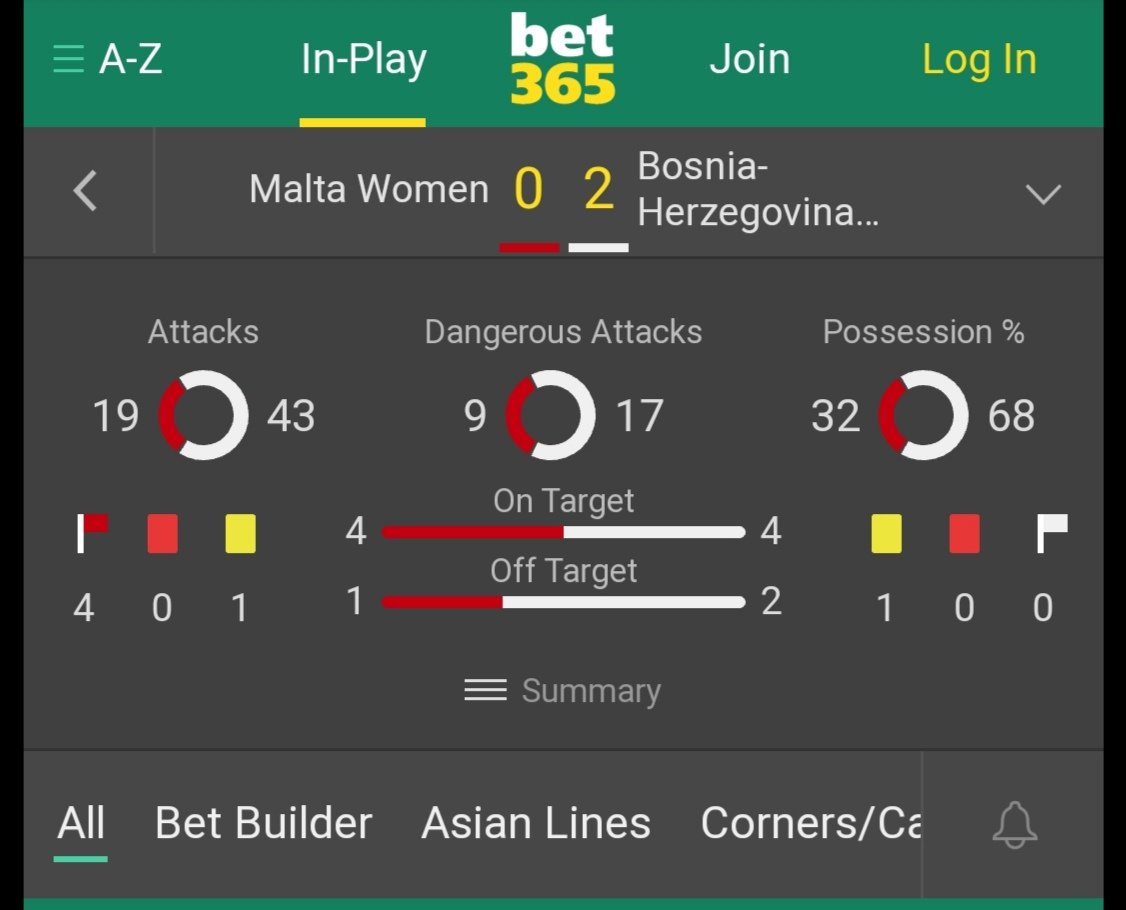Click Bosnia's white corner flag icon
The image size is (1126, 910).
click(1051, 533)
